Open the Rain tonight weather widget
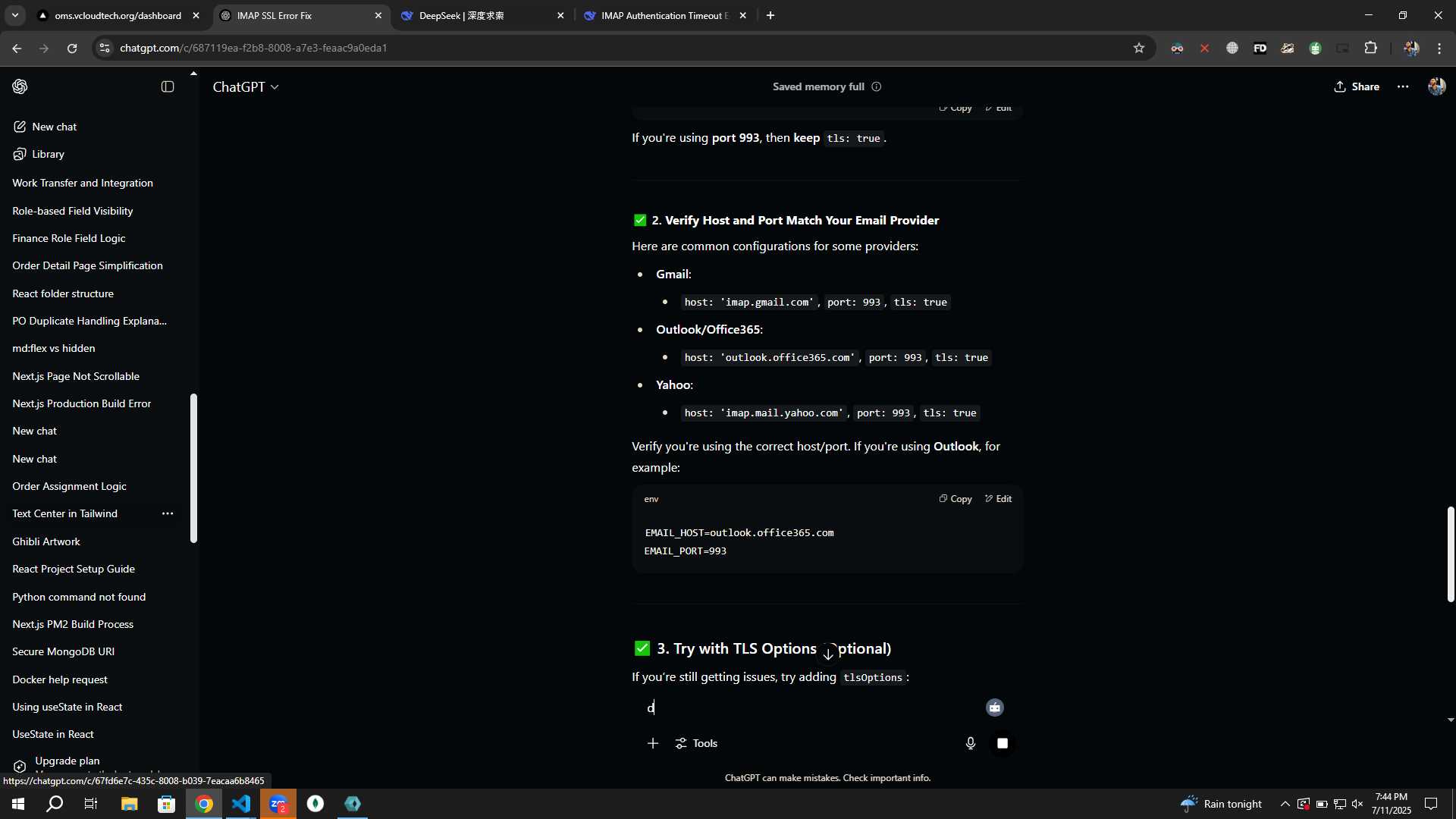1456x819 pixels. click(x=1221, y=804)
